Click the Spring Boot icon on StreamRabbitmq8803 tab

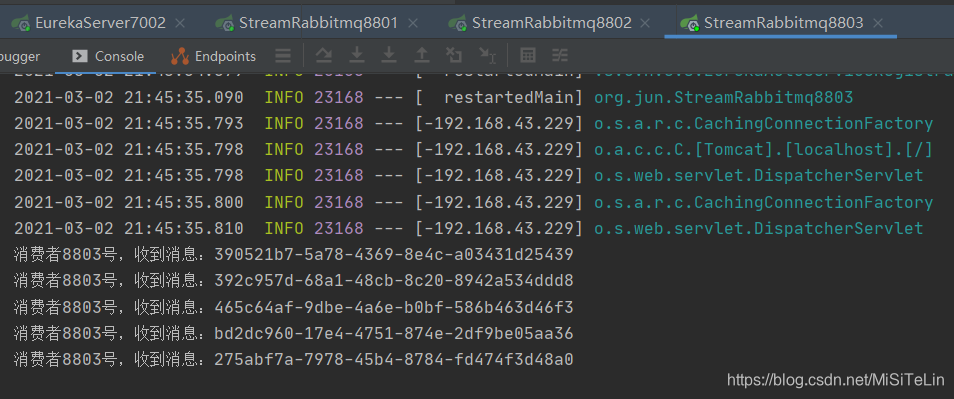click(x=690, y=24)
